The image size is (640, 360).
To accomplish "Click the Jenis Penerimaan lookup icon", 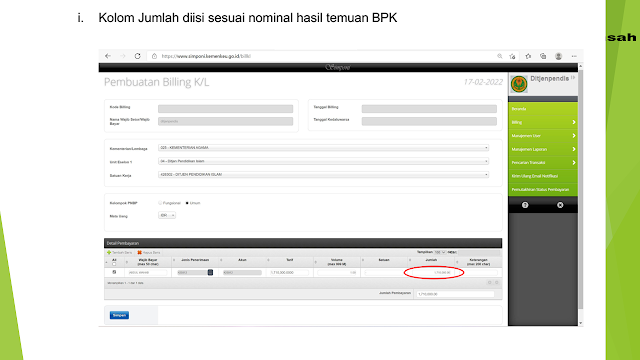I will click(x=210, y=273).
